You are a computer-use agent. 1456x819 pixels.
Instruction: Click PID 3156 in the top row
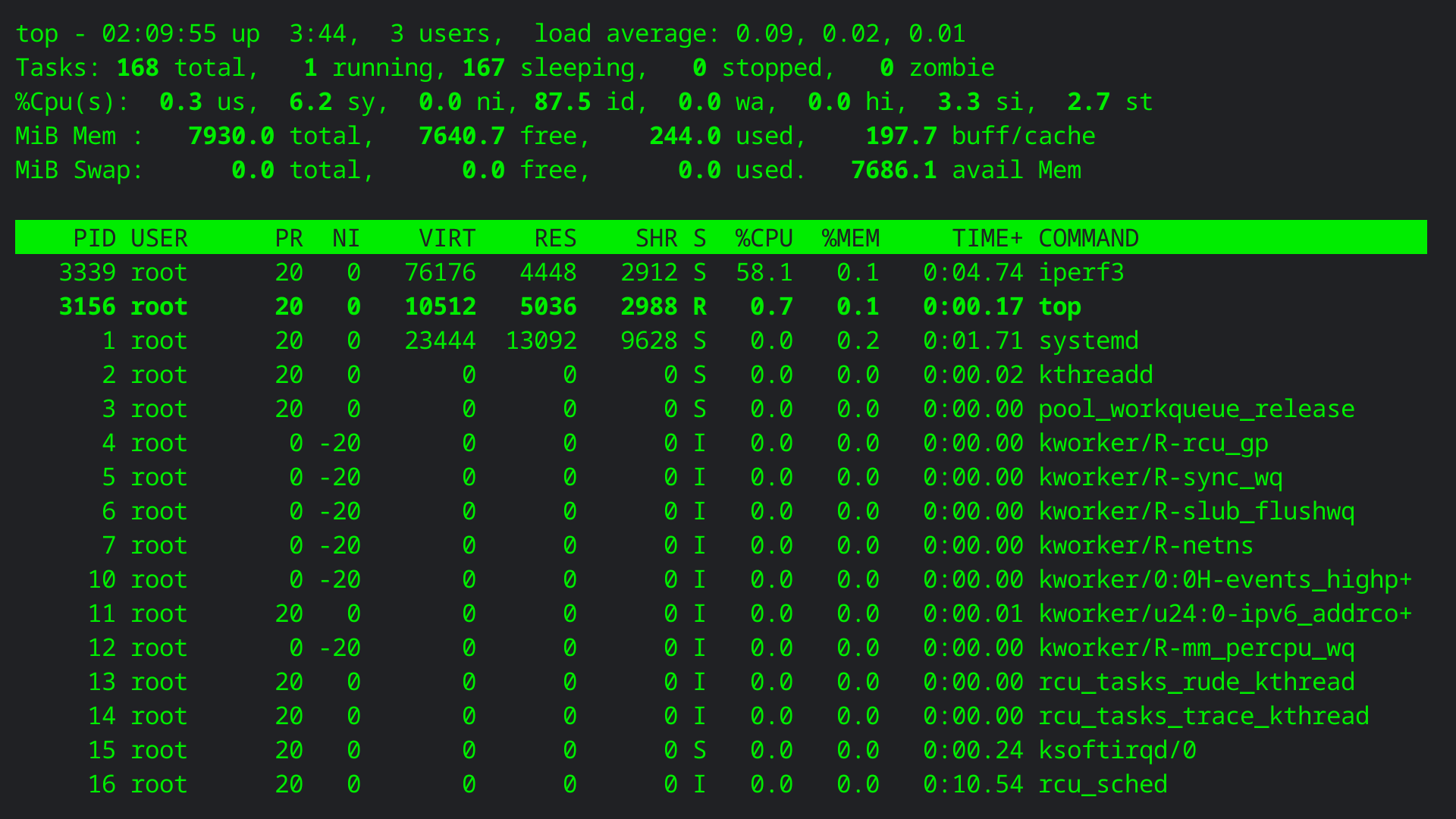pyautogui.click(x=88, y=306)
